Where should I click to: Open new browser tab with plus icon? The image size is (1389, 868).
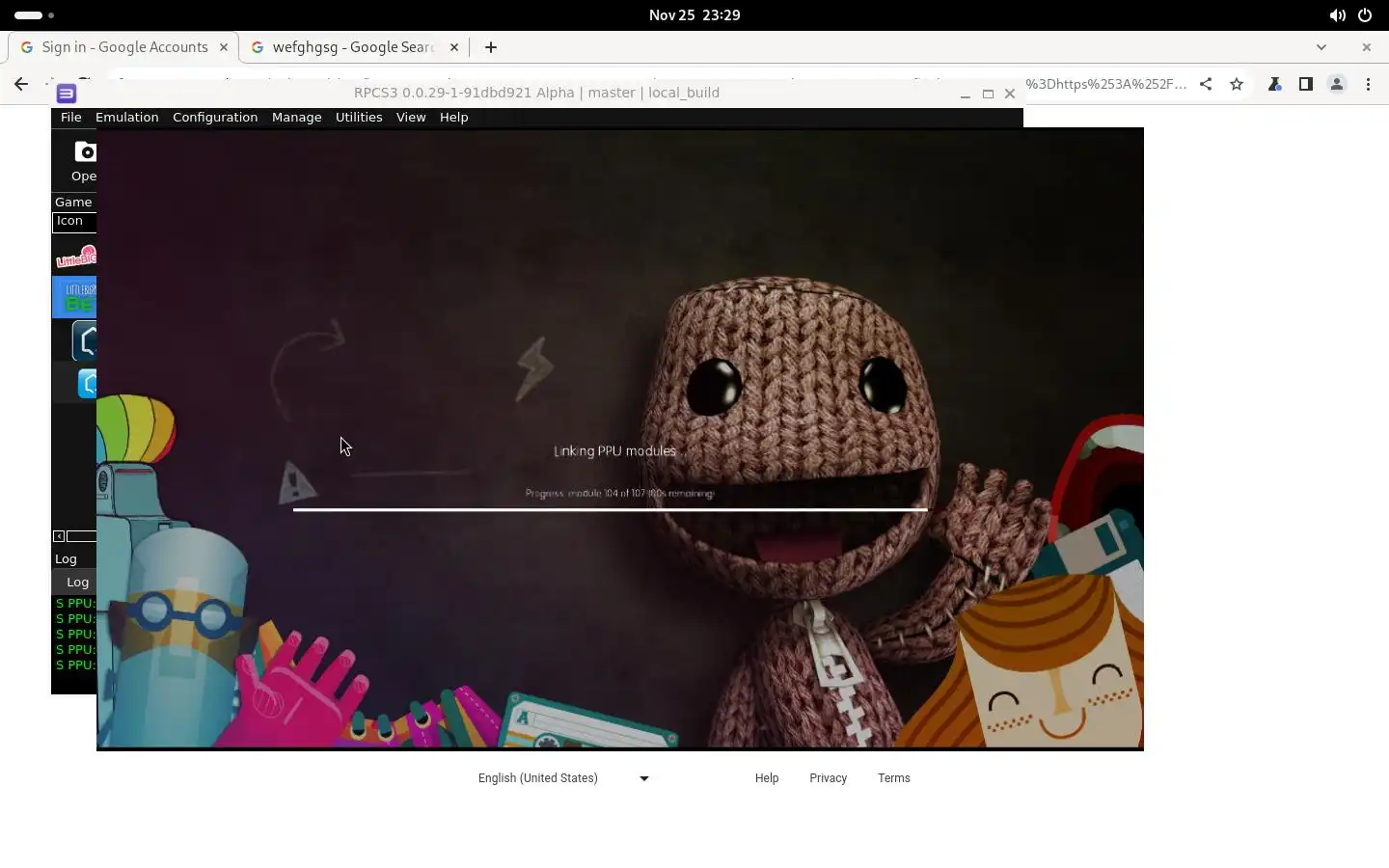pos(491,47)
